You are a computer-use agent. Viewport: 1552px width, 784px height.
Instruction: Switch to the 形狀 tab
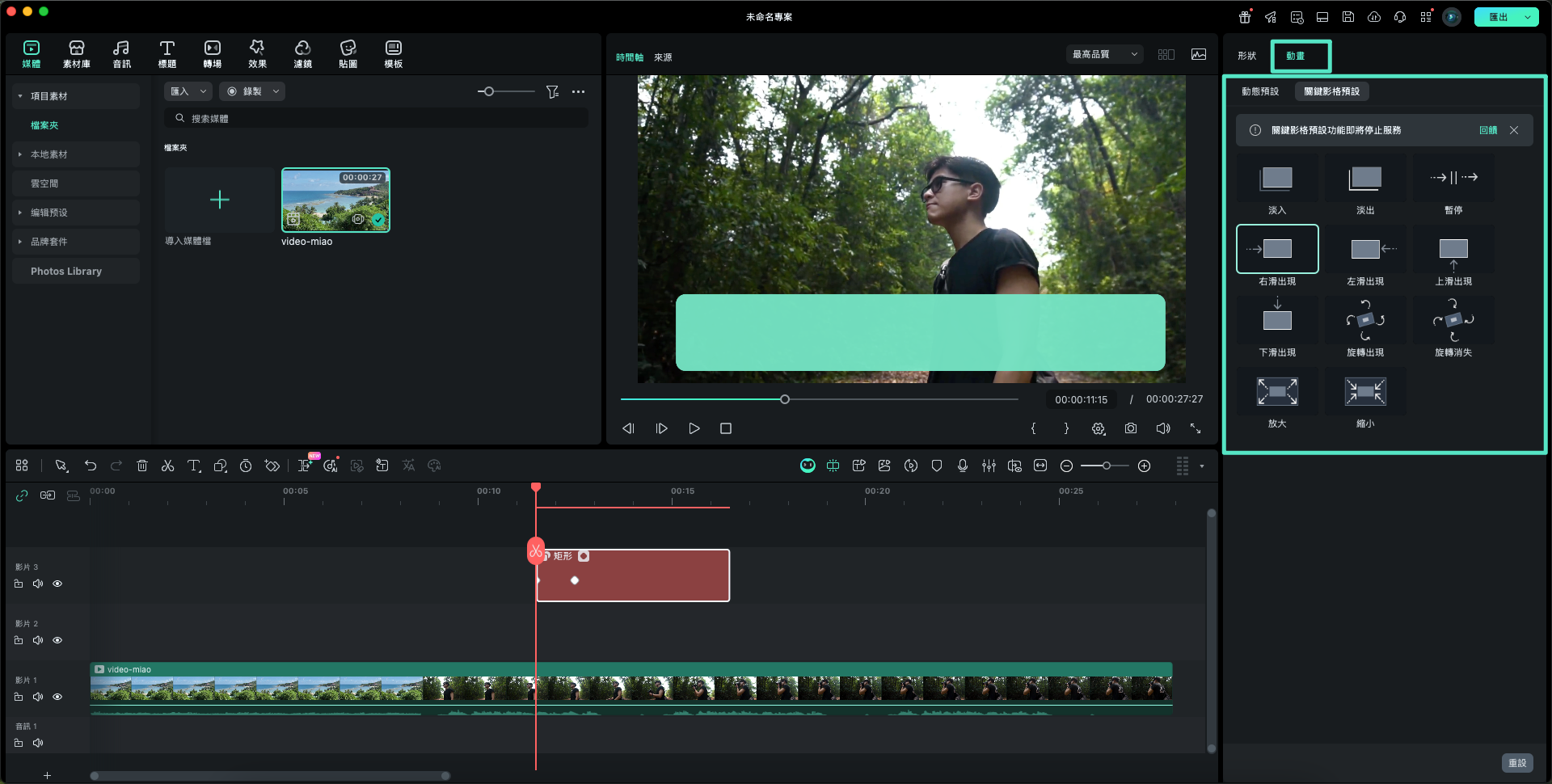(1246, 56)
